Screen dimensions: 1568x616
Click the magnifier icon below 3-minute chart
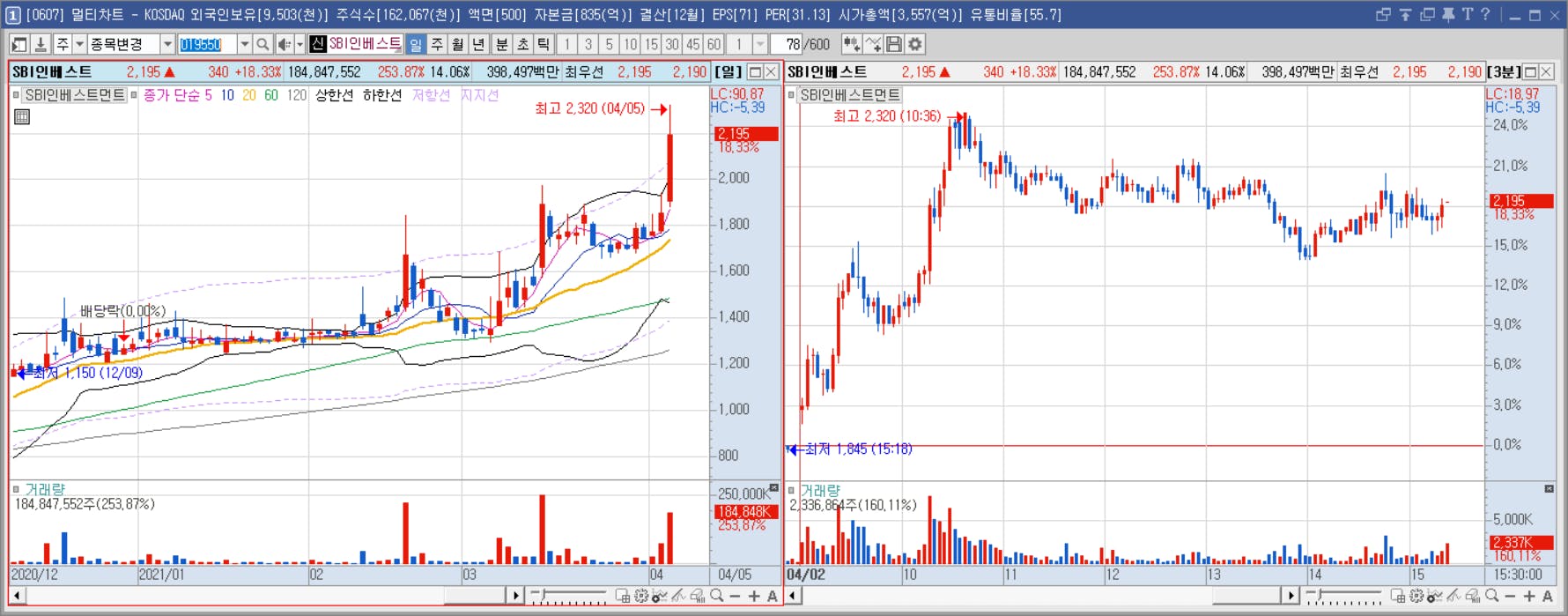pos(1491,597)
